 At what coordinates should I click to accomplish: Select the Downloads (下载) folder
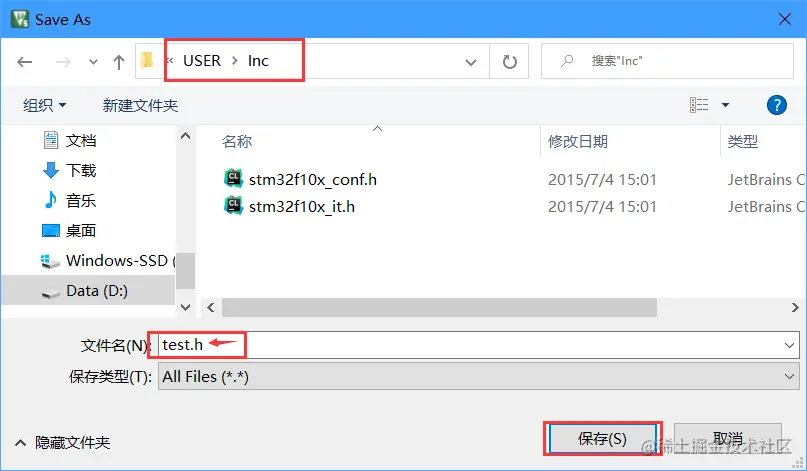[x=69, y=170]
